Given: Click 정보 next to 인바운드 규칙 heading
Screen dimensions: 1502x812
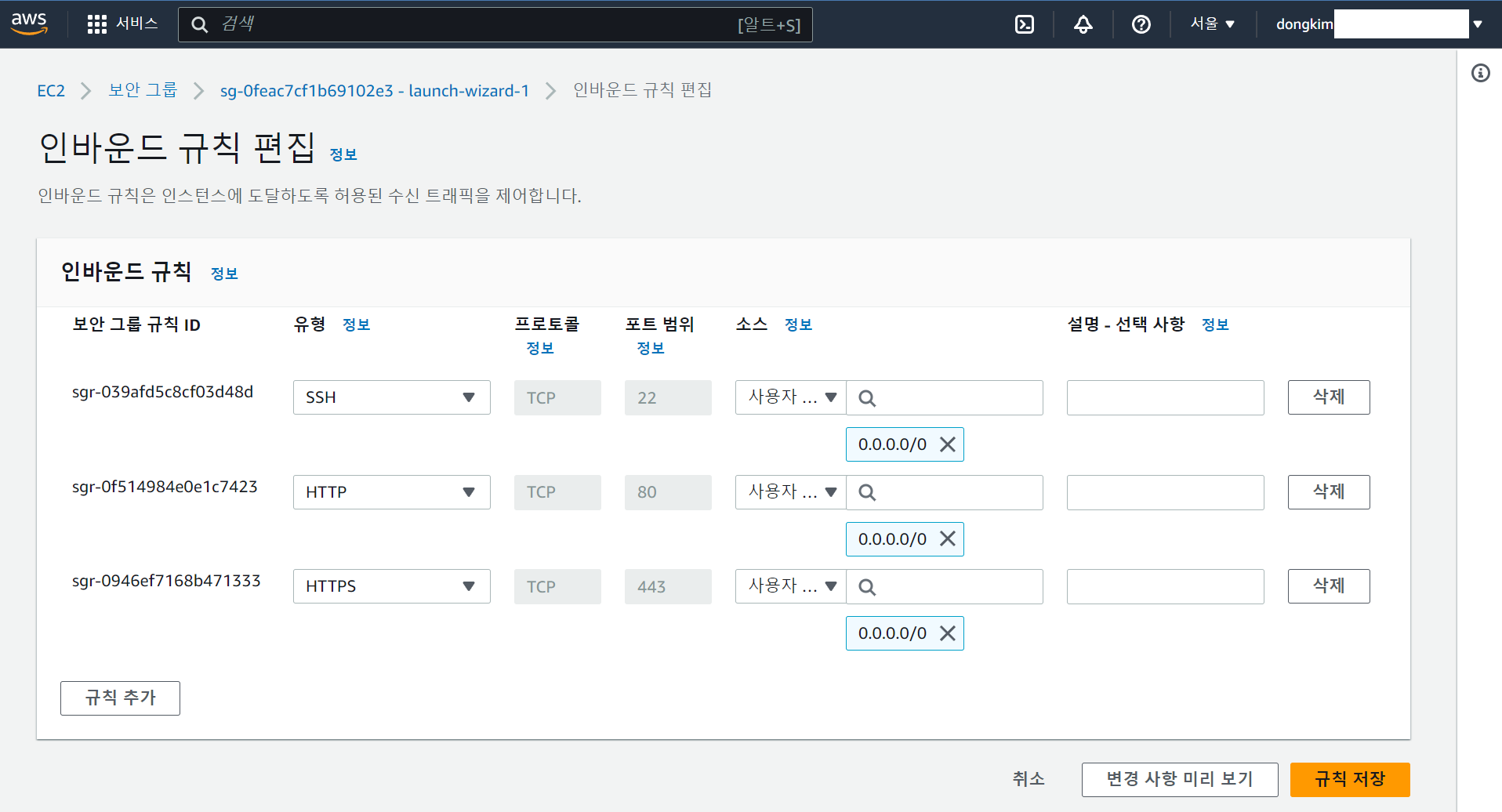Looking at the screenshot, I should pos(224,274).
